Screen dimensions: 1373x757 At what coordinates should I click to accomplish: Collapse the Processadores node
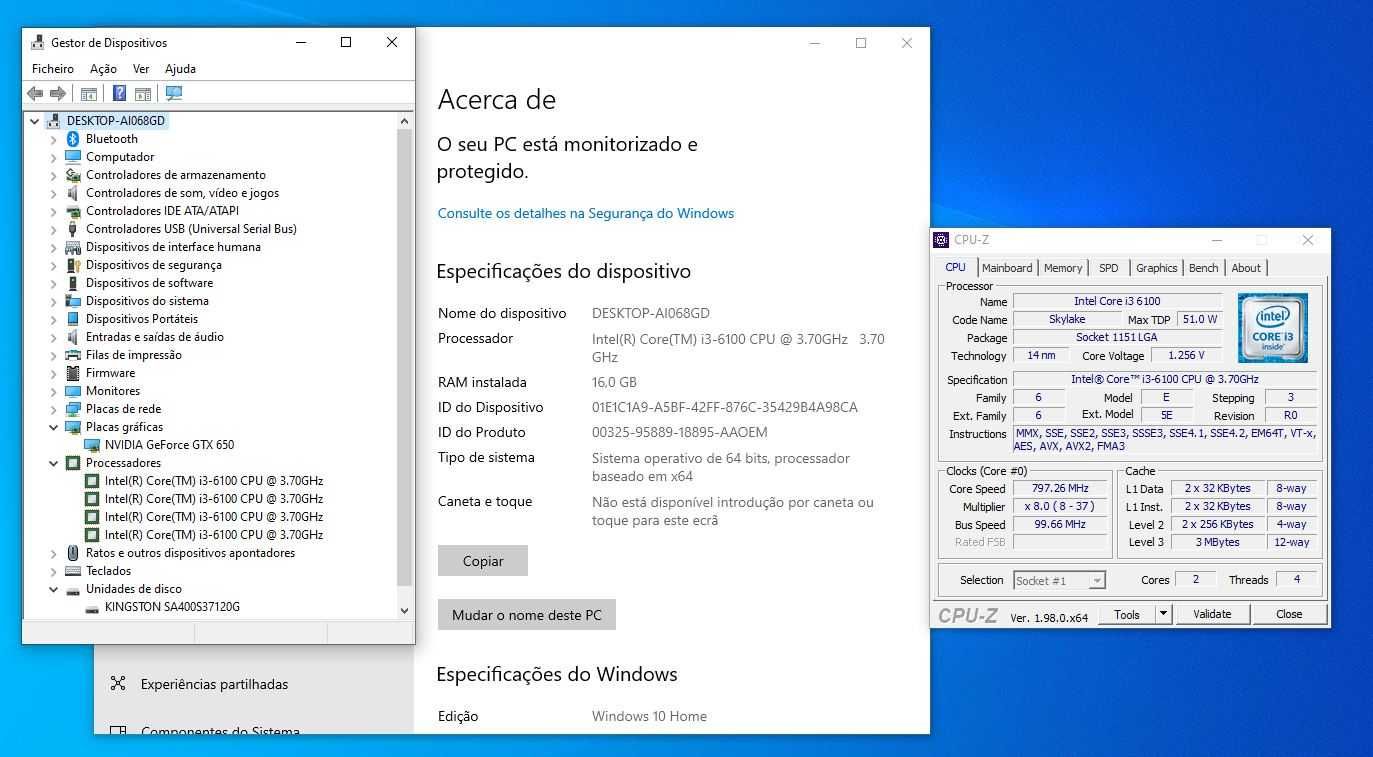(x=54, y=463)
